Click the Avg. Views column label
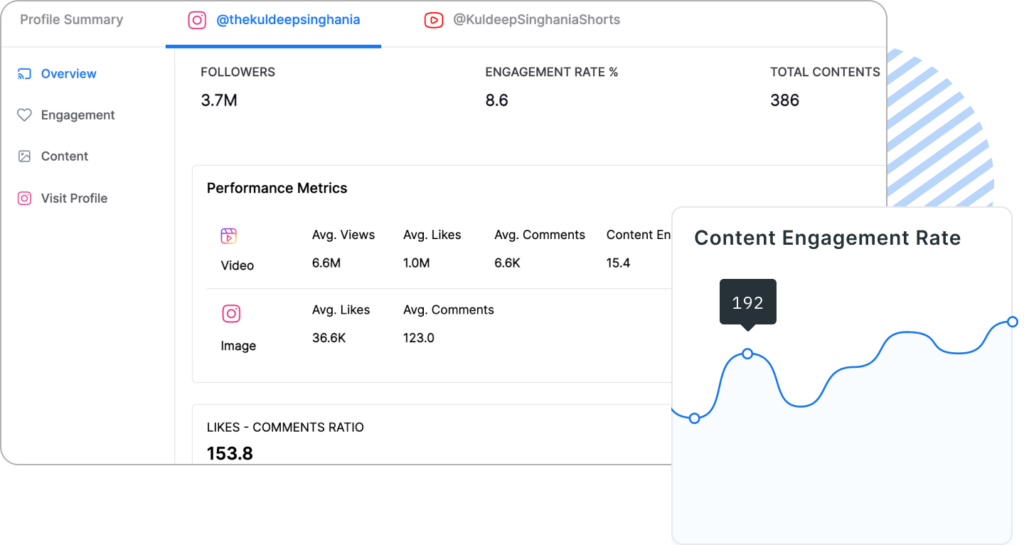Screen dimensions: 1024x545 click(343, 235)
